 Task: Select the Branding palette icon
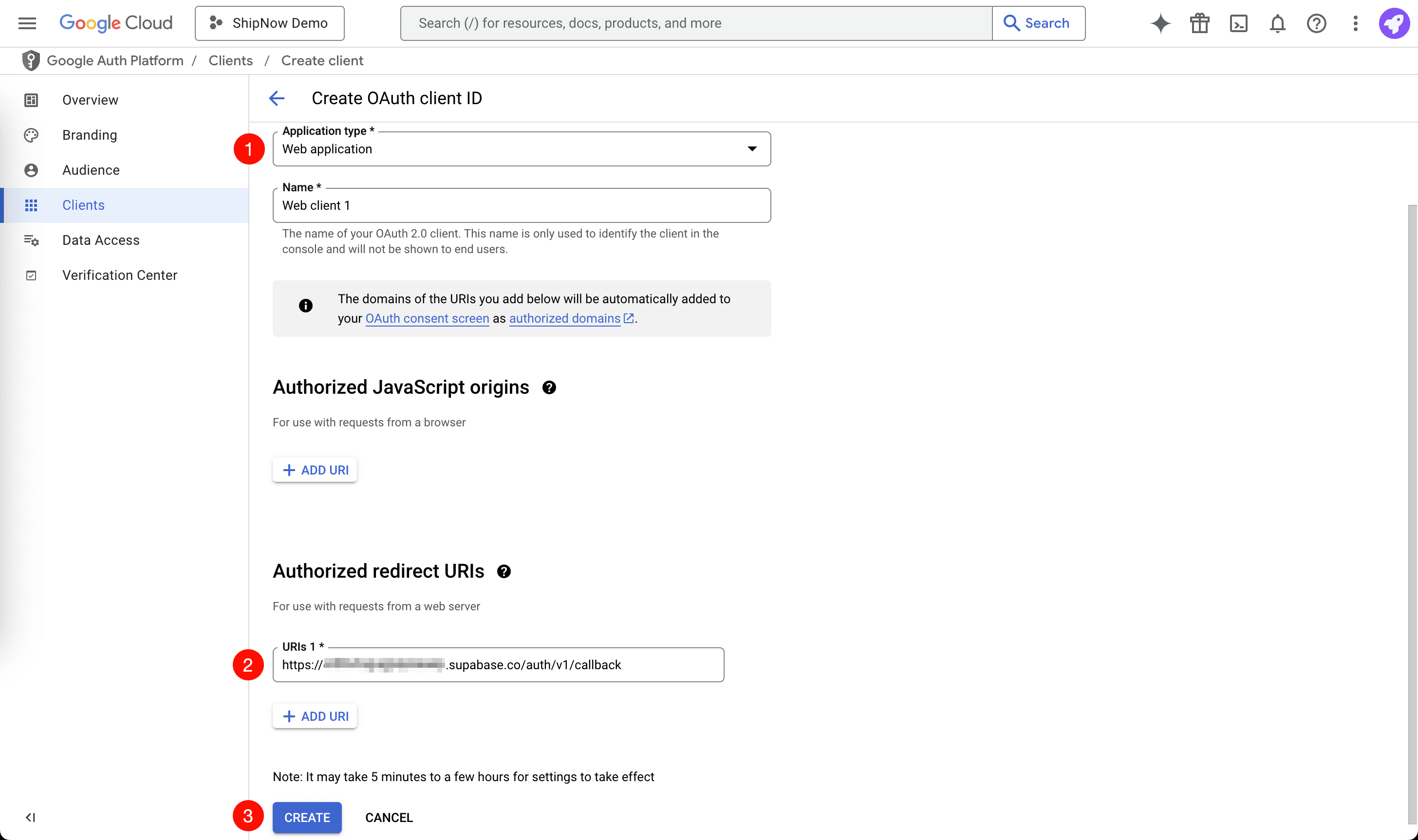[x=31, y=135]
